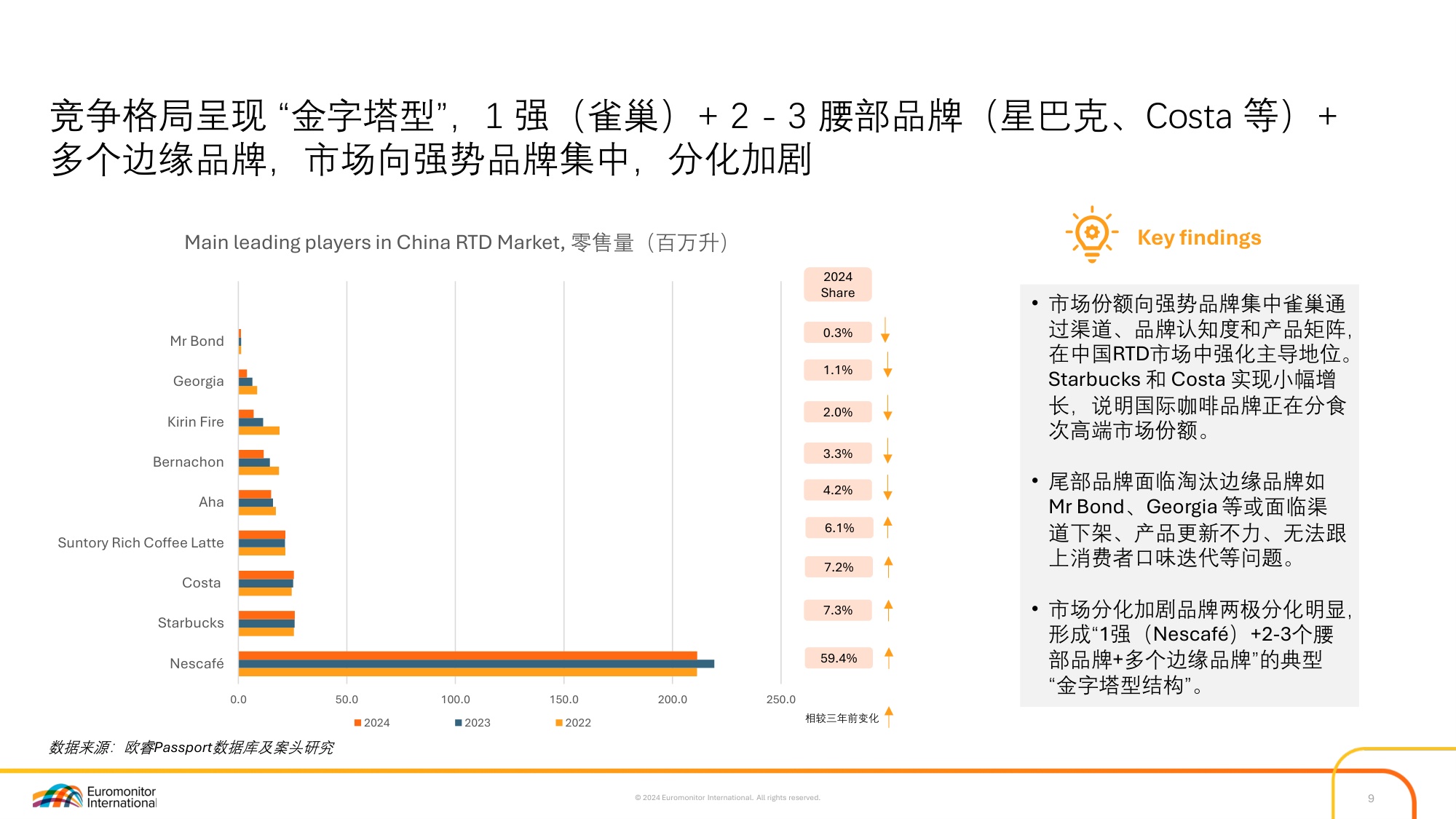This screenshot has width=1456, height=819.
Task: Click the slide title starting 竞争格局呈现
Action: (x=694, y=138)
